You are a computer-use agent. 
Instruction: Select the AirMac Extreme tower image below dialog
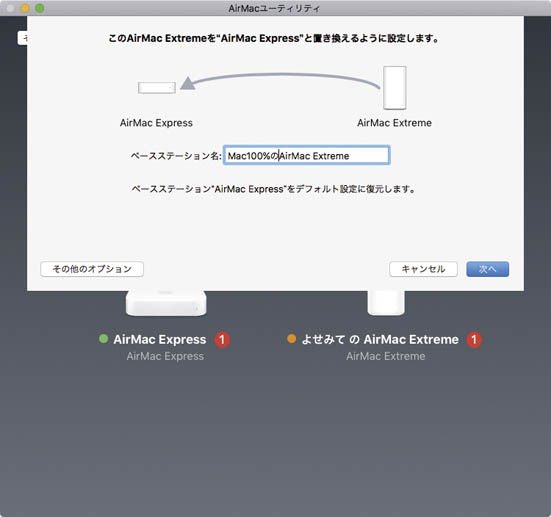pyautogui.click(x=386, y=302)
